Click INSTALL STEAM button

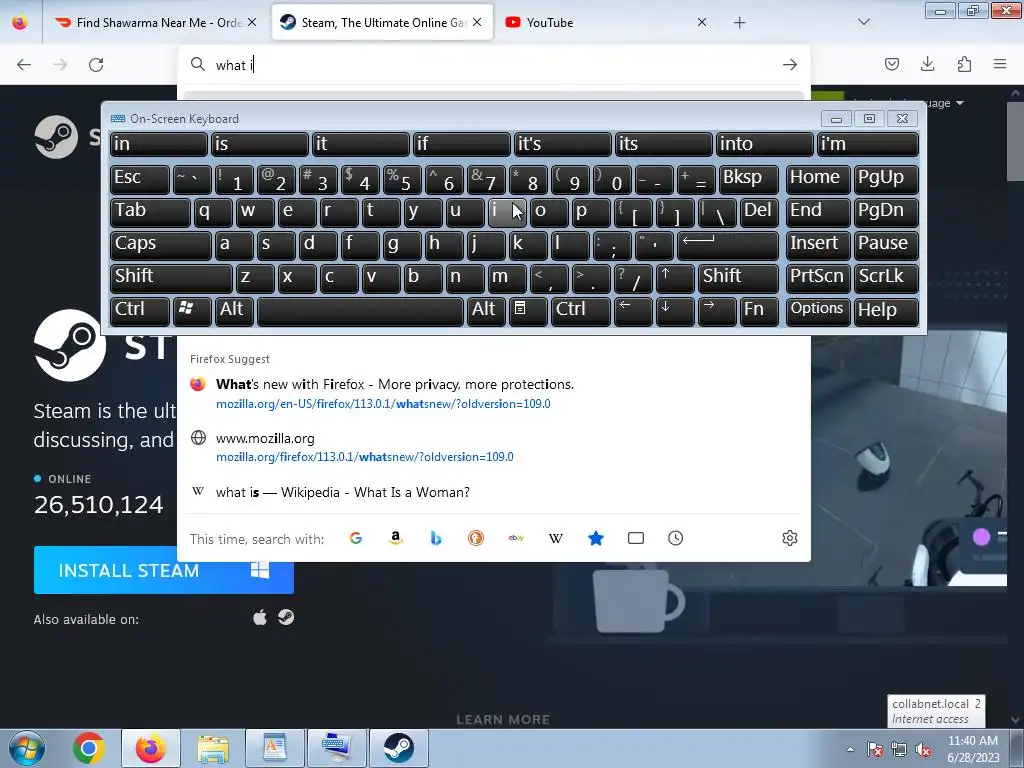(x=164, y=570)
